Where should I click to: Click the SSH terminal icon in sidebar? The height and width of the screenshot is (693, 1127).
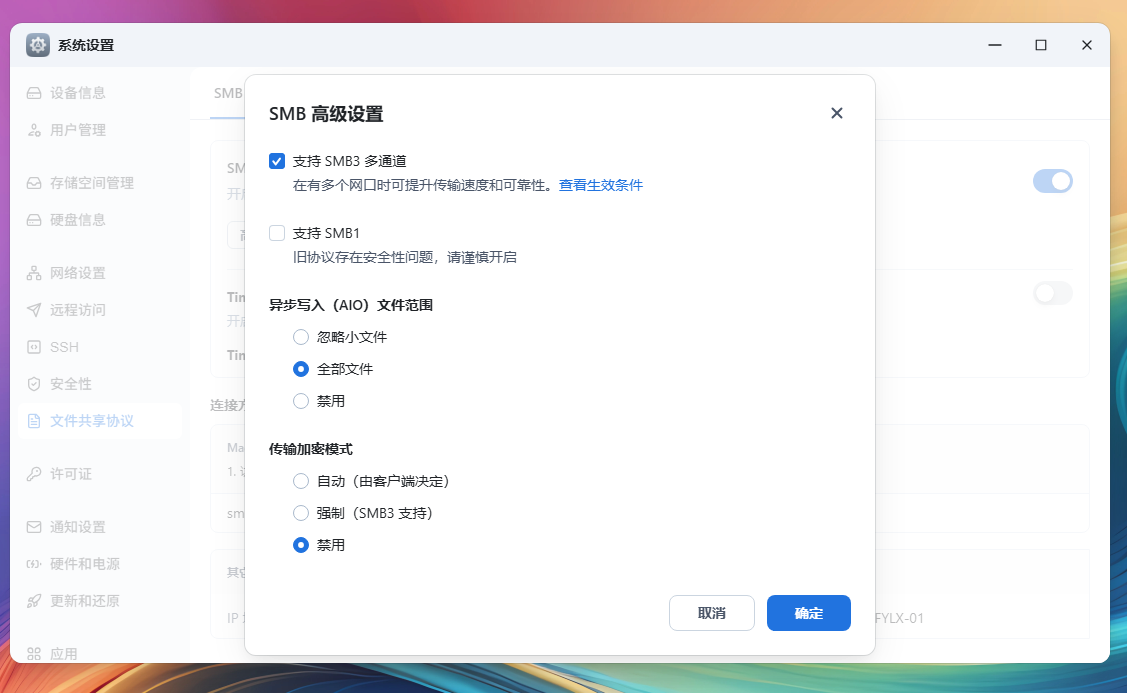pyautogui.click(x=34, y=347)
